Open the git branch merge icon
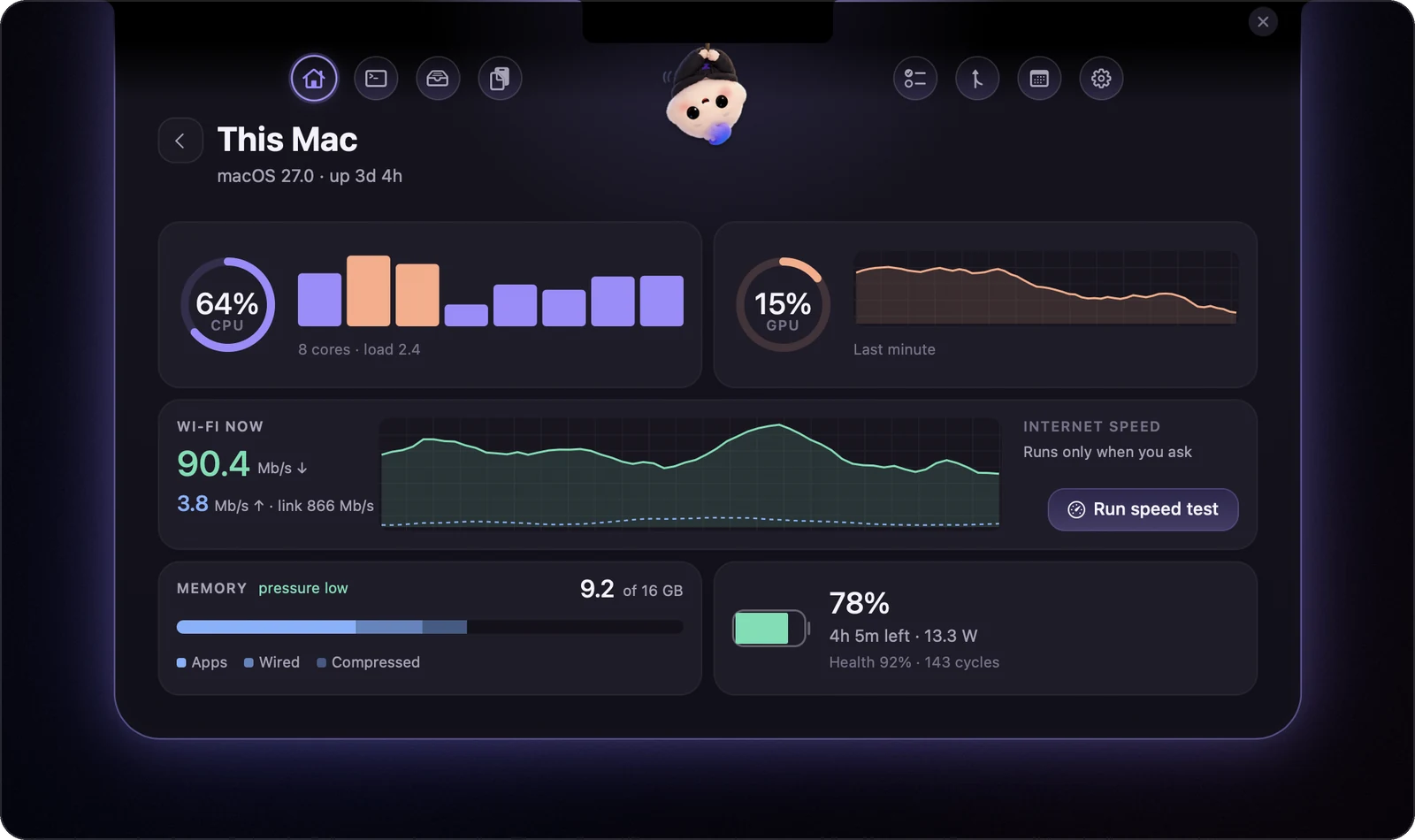 pos(977,79)
